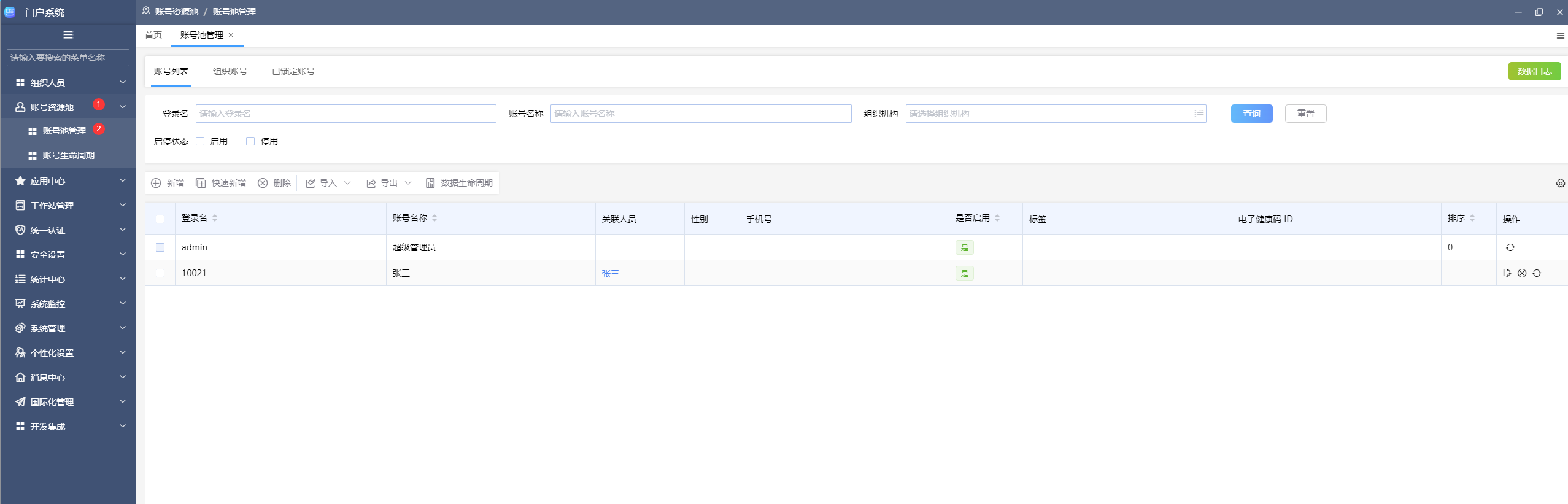
Task: Switch to 组织账号 tab
Action: (x=230, y=71)
